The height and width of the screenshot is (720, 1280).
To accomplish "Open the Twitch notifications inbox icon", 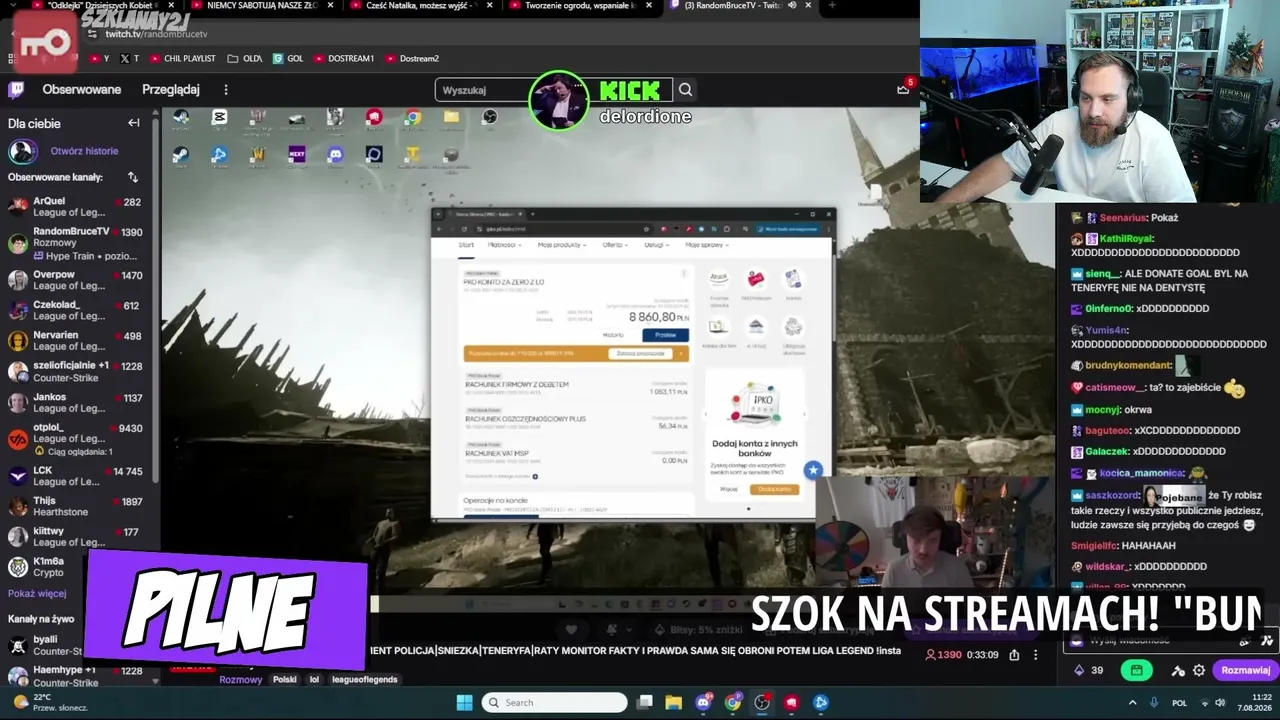I will [904, 89].
